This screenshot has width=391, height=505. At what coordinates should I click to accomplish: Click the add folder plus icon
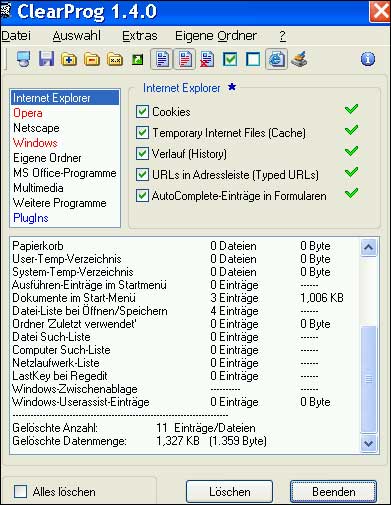(x=69, y=60)
